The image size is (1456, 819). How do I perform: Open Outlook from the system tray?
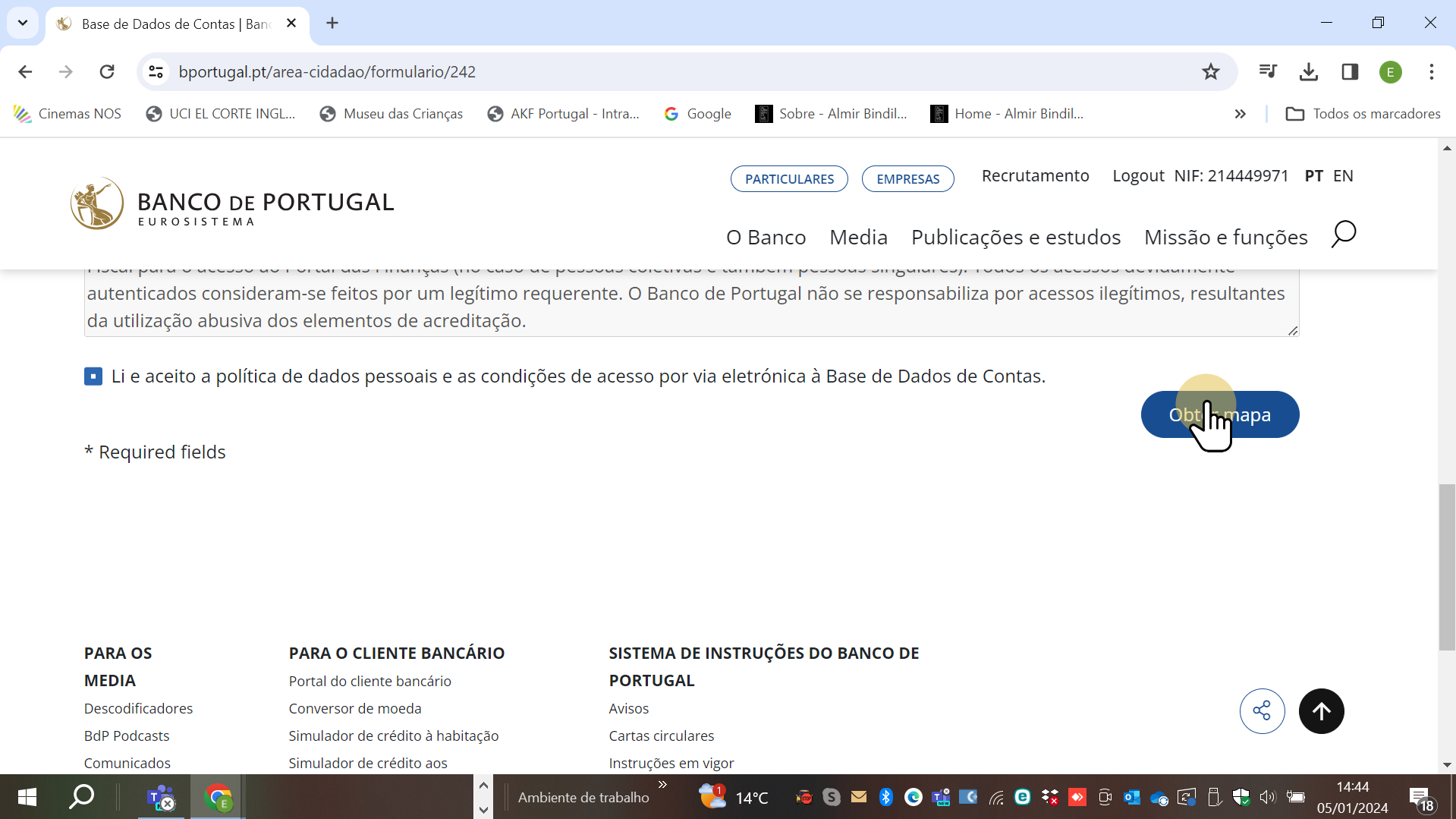pos(1131,797)
